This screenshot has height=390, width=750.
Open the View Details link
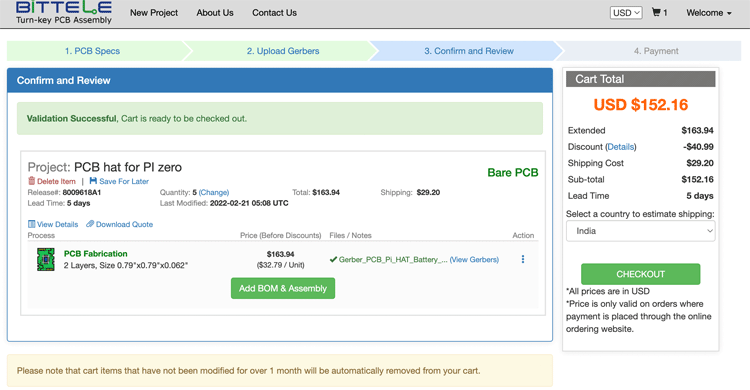tap(57, 224)
